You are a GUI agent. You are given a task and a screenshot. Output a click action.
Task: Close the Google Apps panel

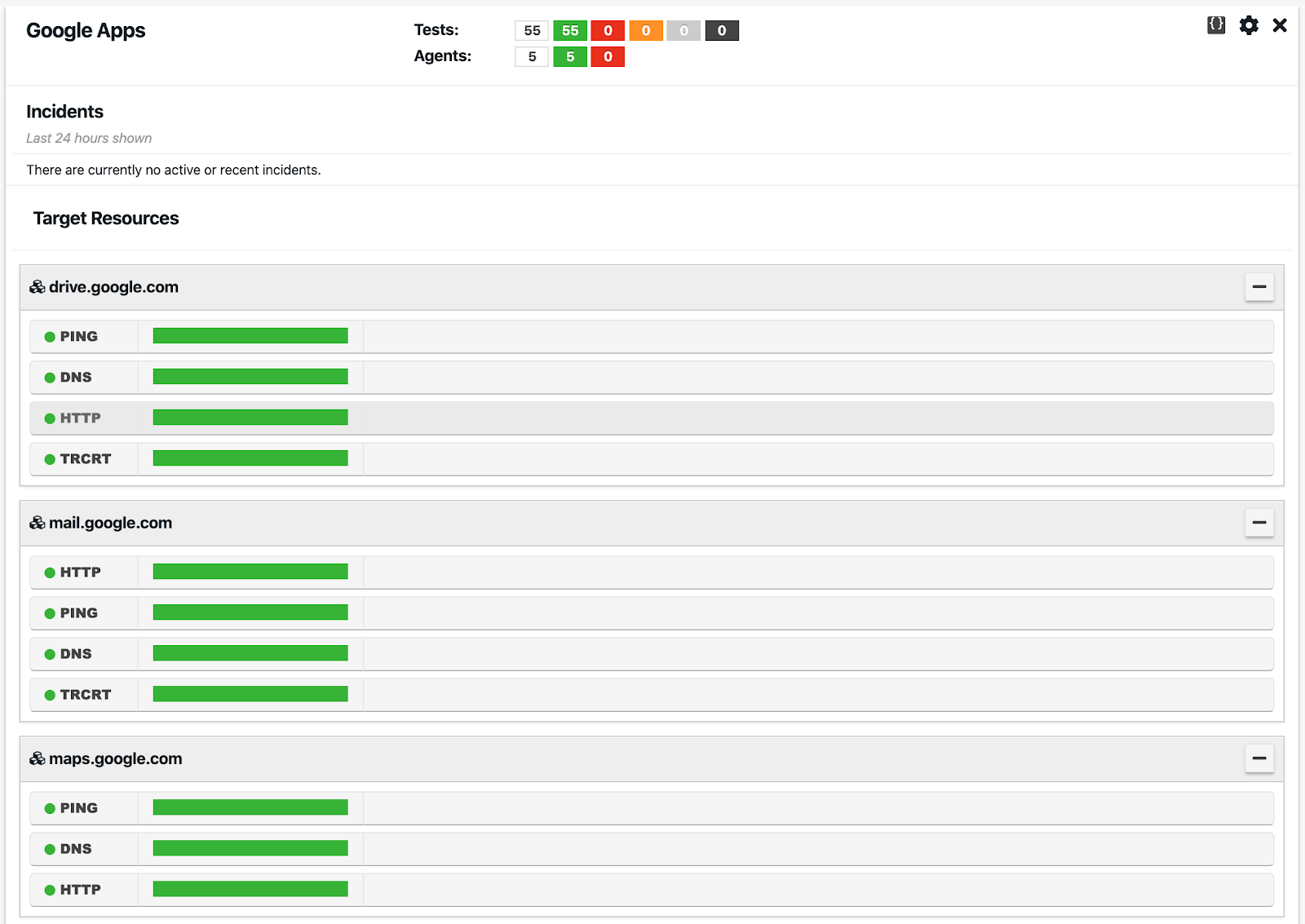(x=1280, y=25)
